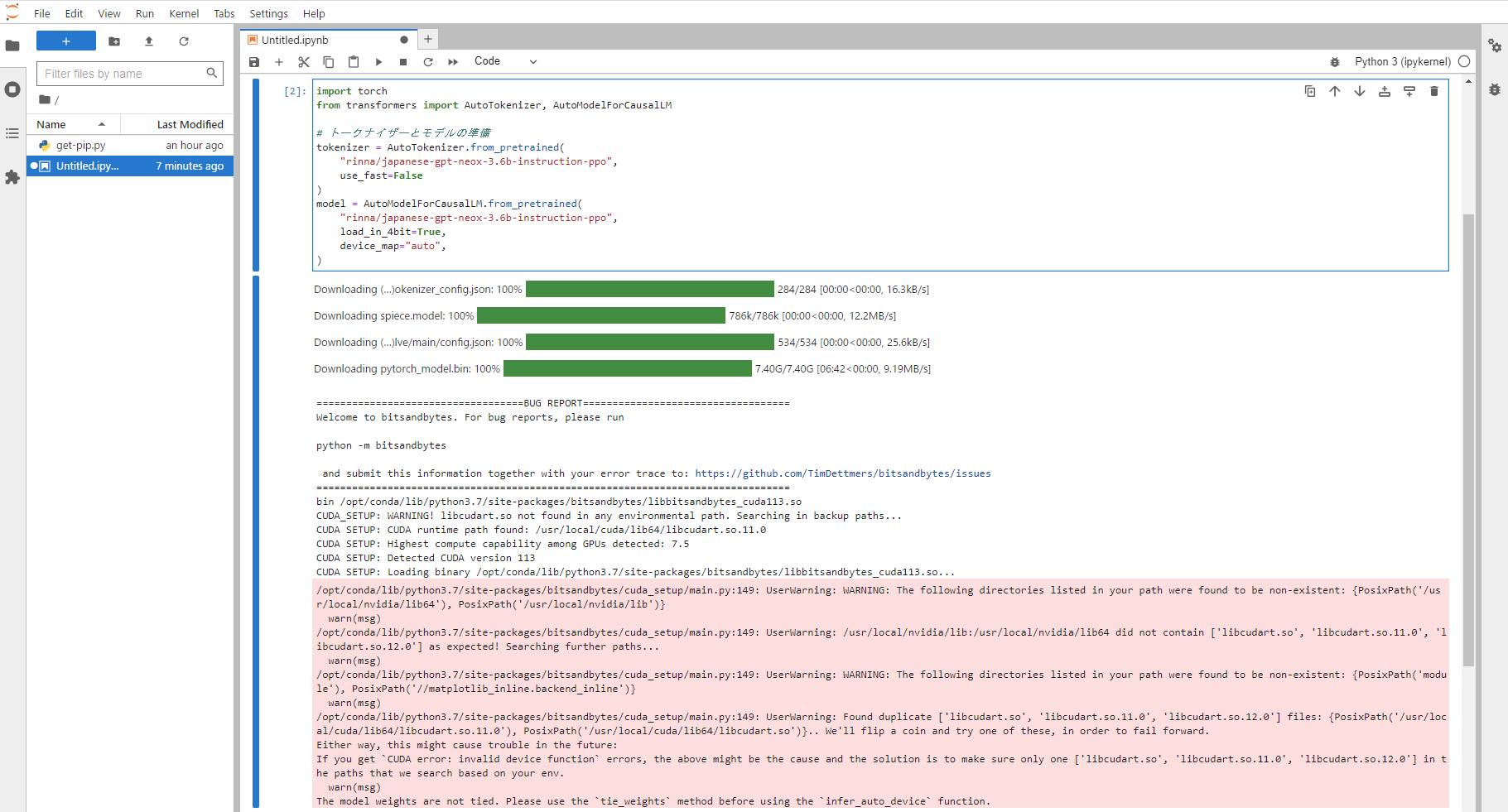Viewport: 1508px width, 812px height.
Task: Save the notebook with the disk icon
Action: tap(254, 62)
